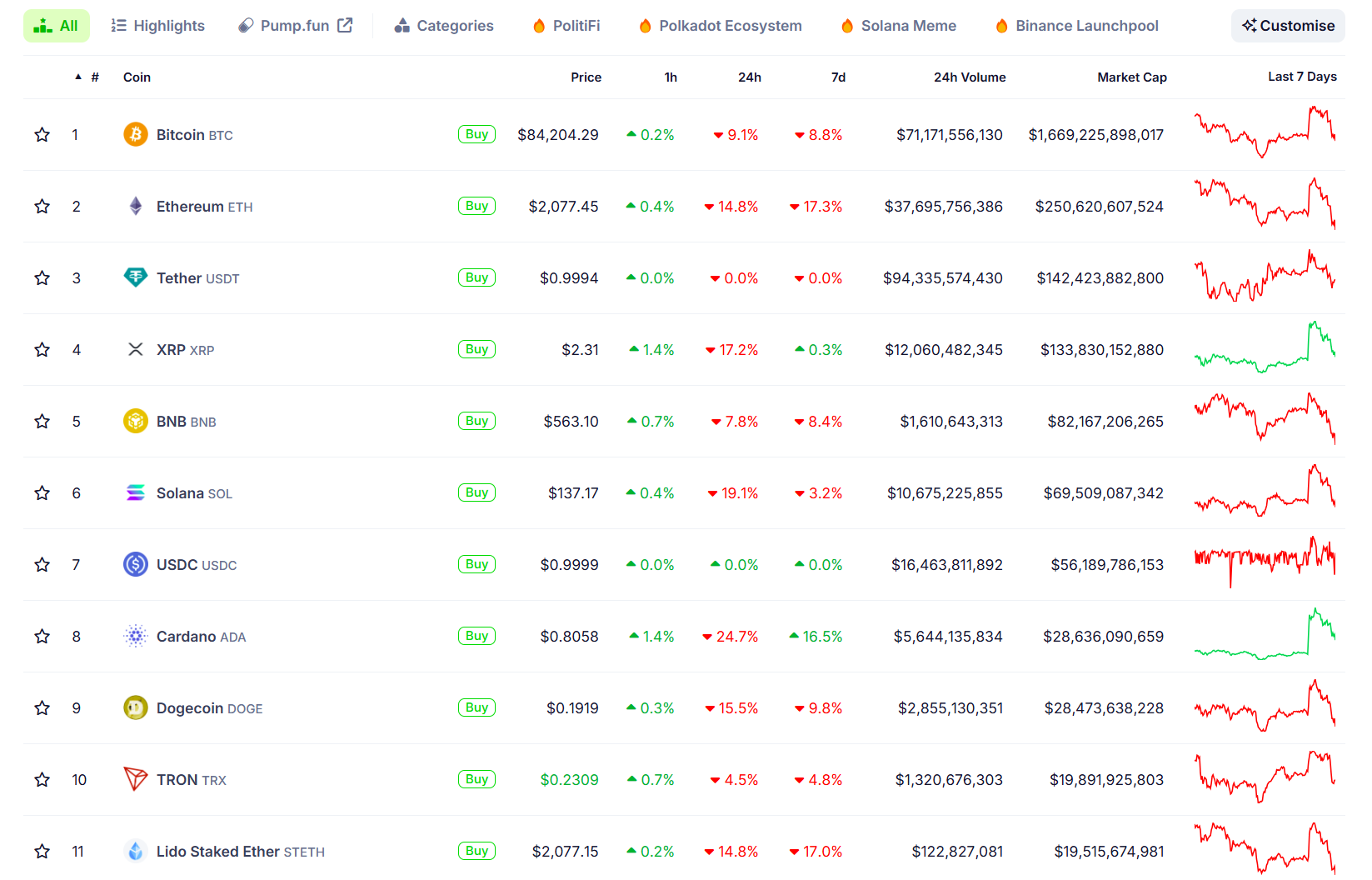Screen dimensions: 1372x880
Task: Open the Binance Launchpool tab
Action: (1077, 26)
